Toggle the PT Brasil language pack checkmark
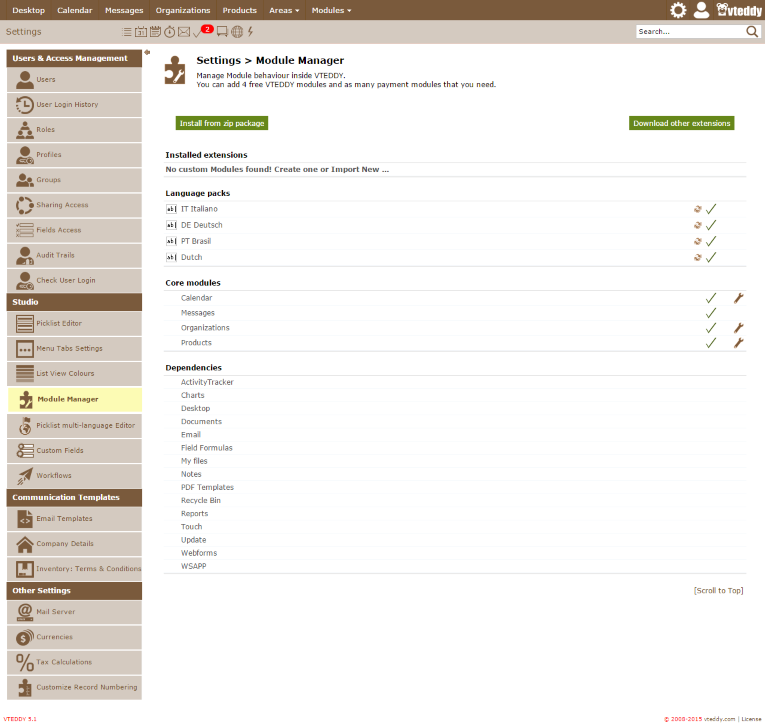Viewport: 765px width, 723px height. (x=711, y=241)
